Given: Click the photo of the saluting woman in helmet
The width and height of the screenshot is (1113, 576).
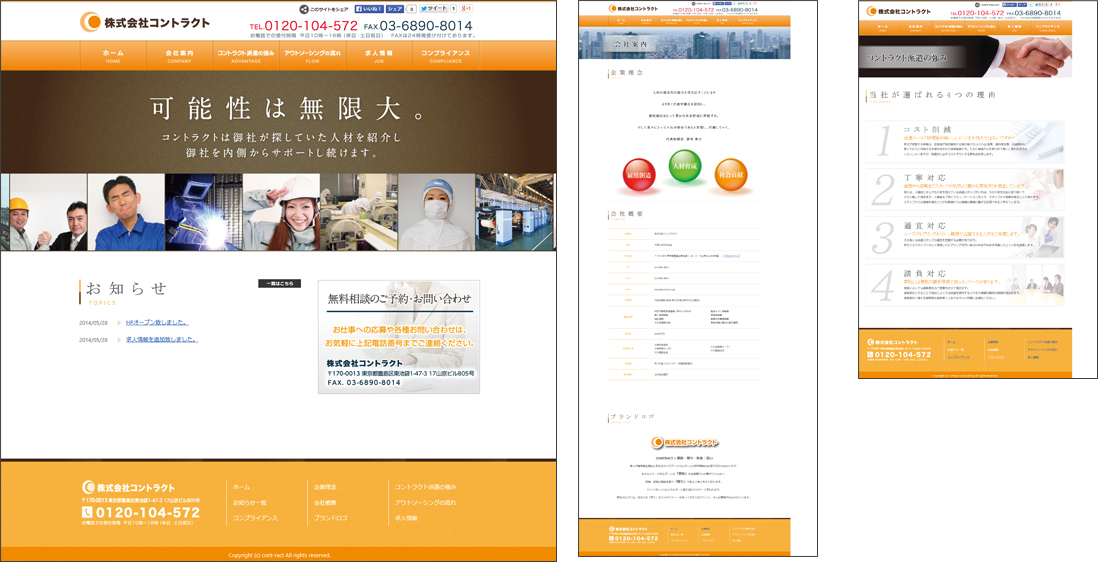Looking at the screenshot, I should click(281, 212).
